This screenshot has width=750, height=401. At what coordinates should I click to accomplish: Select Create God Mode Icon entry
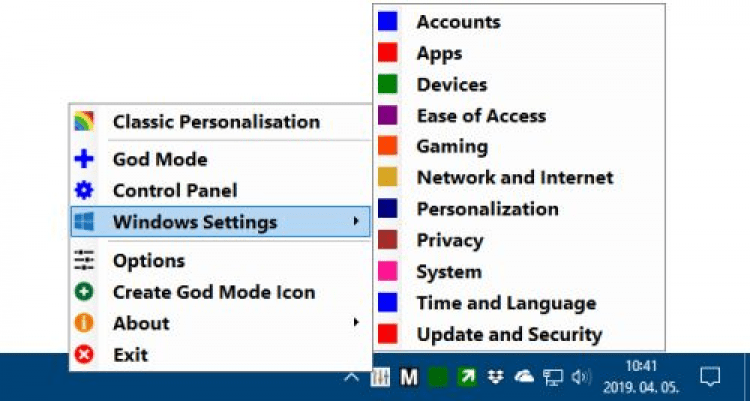tap(221, 292)
